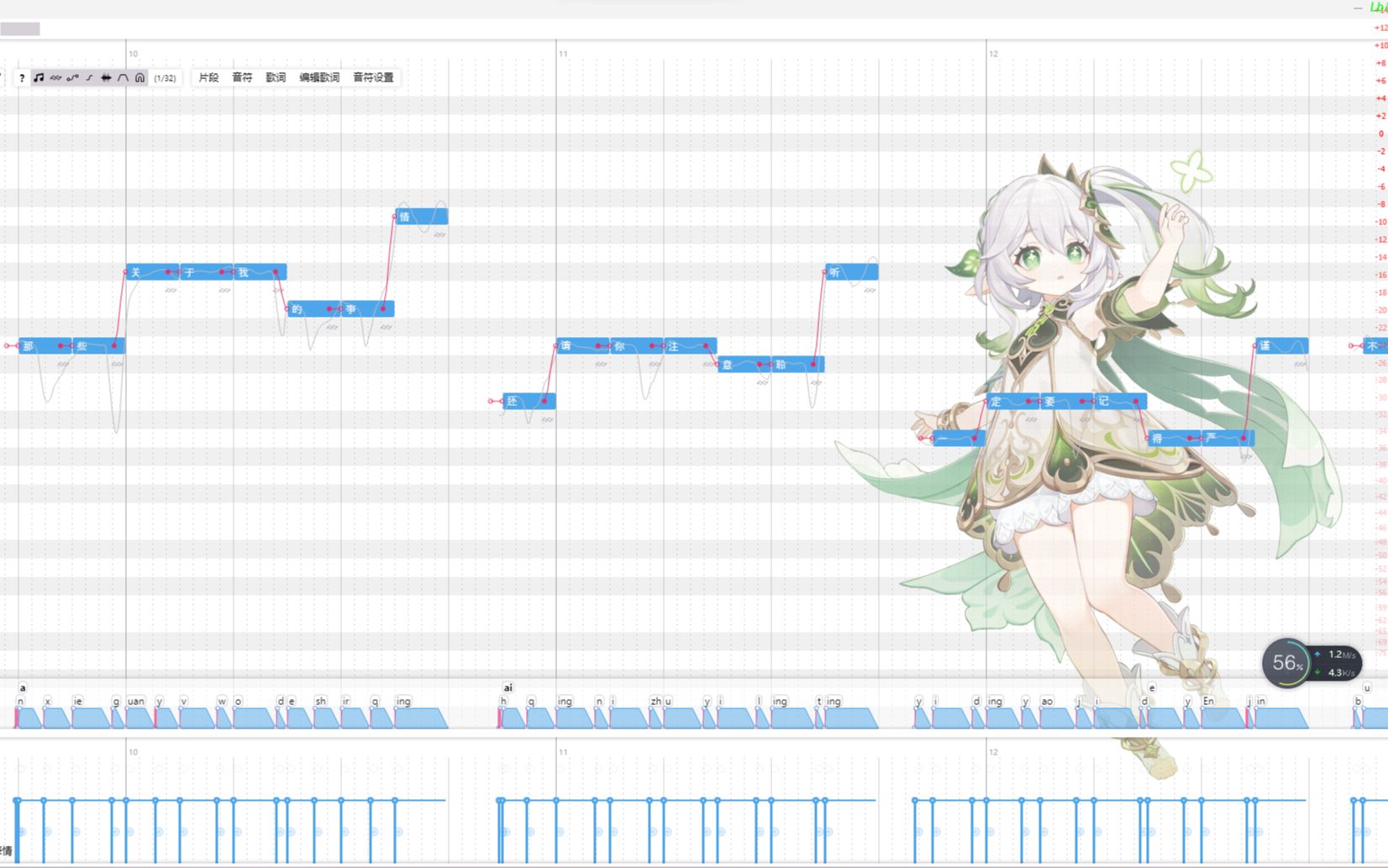Select the note with lyric 得
Image resolution: width=1388 pixels, height=868 pixels.
pos(1175,438)
